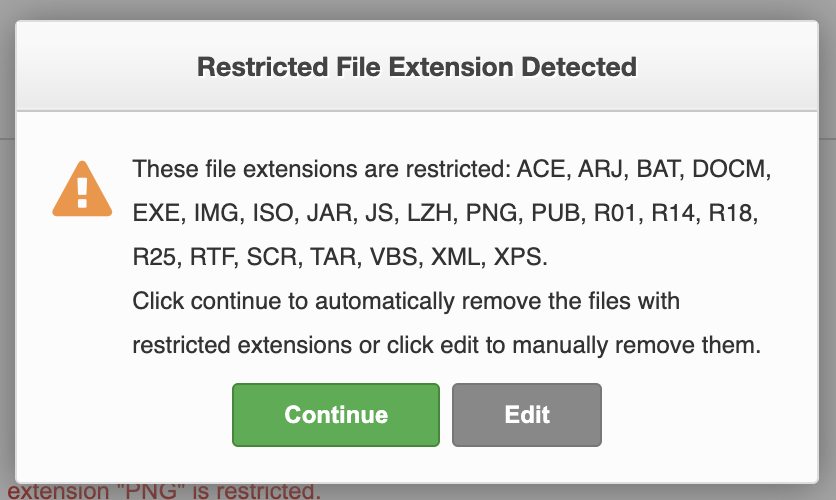Click the EXE extension in the list

(154, 213)
